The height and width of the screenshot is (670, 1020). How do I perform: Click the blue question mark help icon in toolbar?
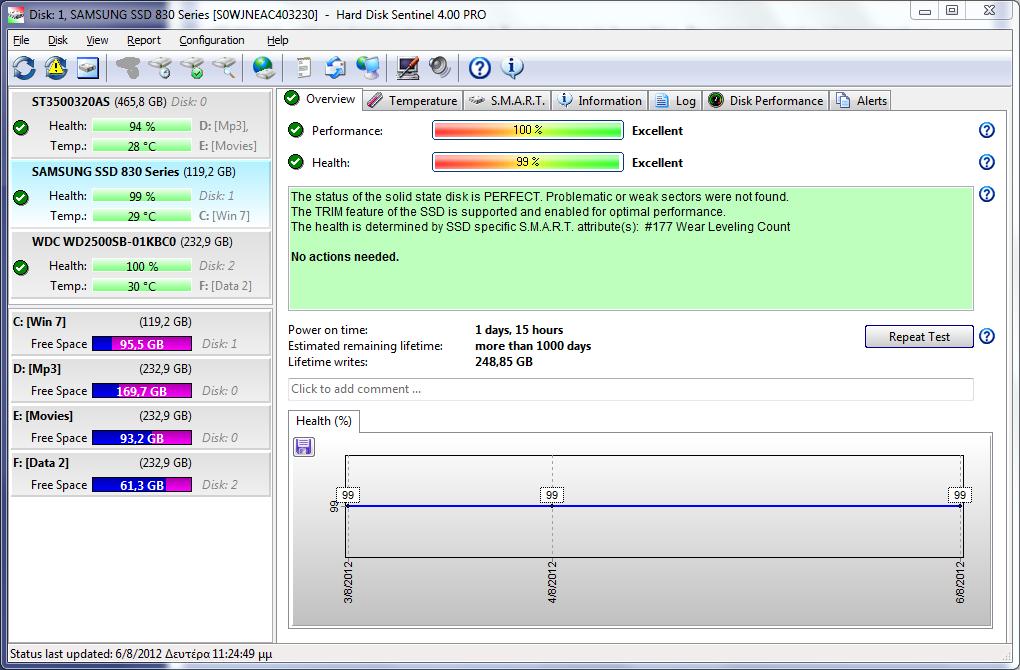point(479,68)
